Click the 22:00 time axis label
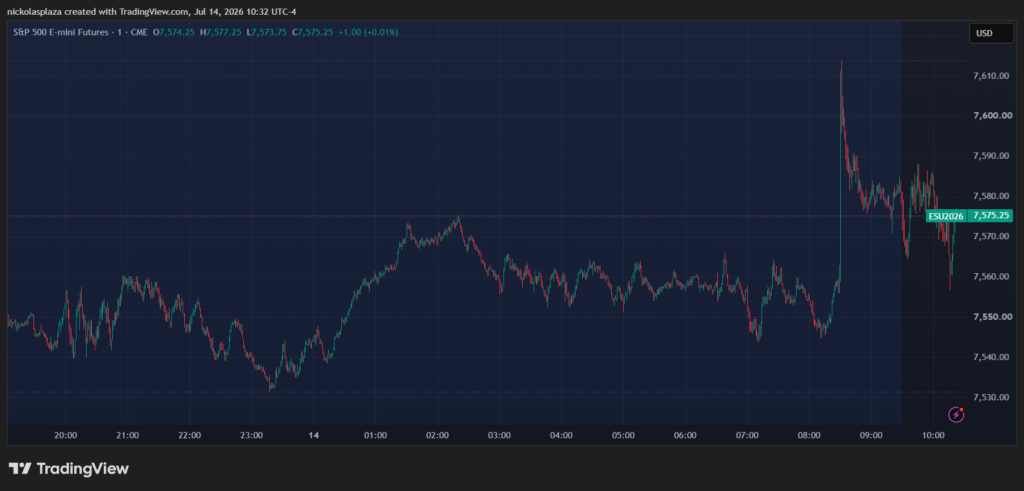Screen dimensions: 1024x491 [x=189, y=436]
